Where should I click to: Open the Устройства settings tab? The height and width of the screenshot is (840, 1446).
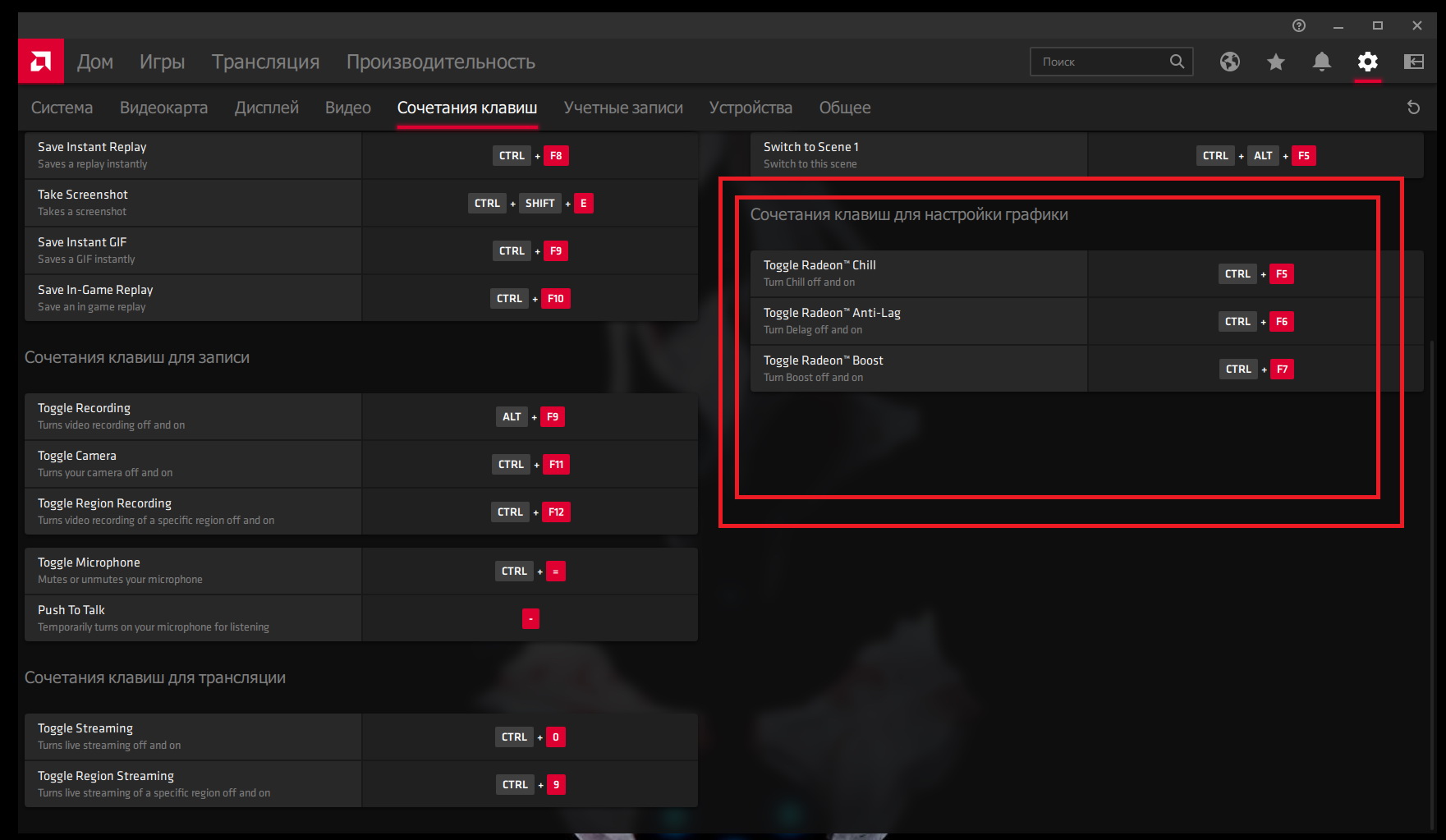(x=751, y=108)
